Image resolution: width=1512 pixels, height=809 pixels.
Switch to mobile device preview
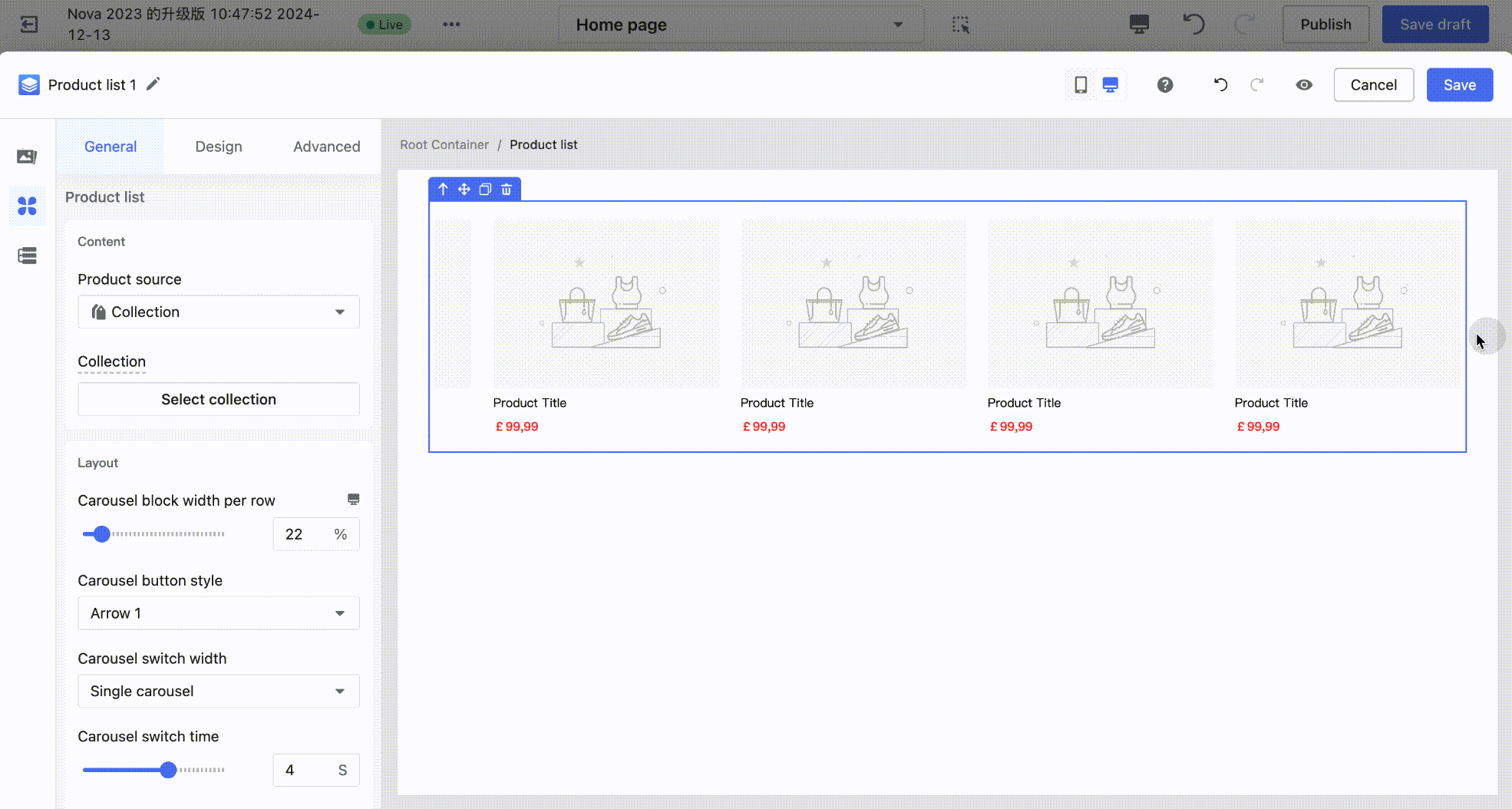1081,84
